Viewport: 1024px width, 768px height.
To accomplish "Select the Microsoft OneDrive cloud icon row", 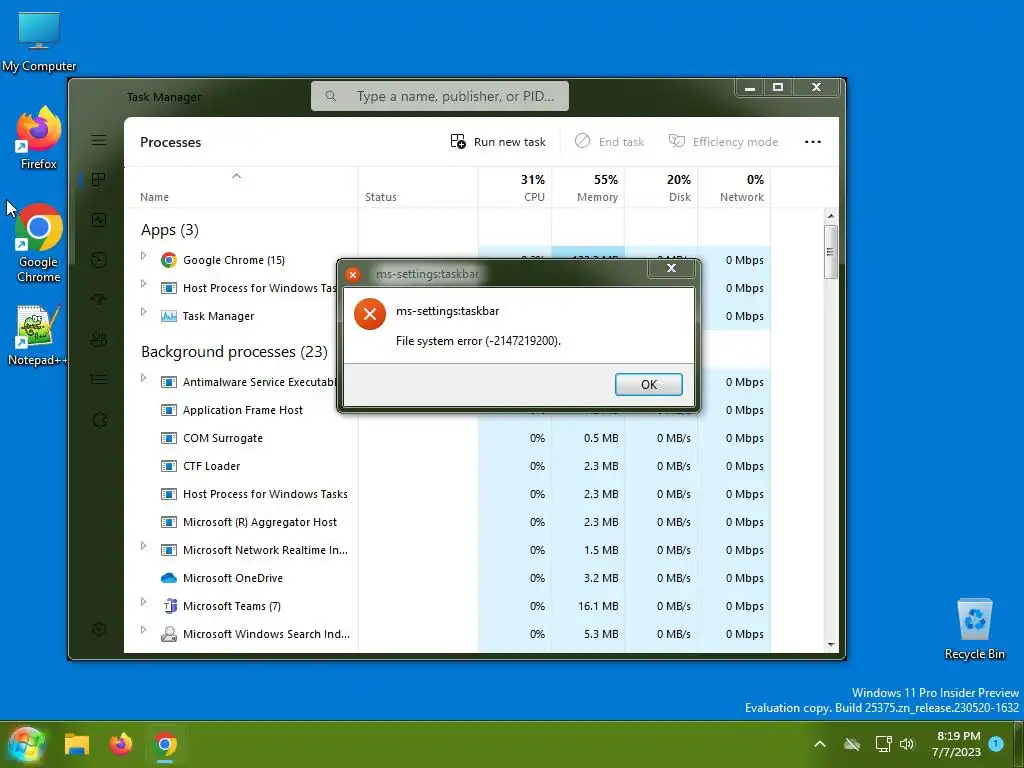I will (168, 578).
